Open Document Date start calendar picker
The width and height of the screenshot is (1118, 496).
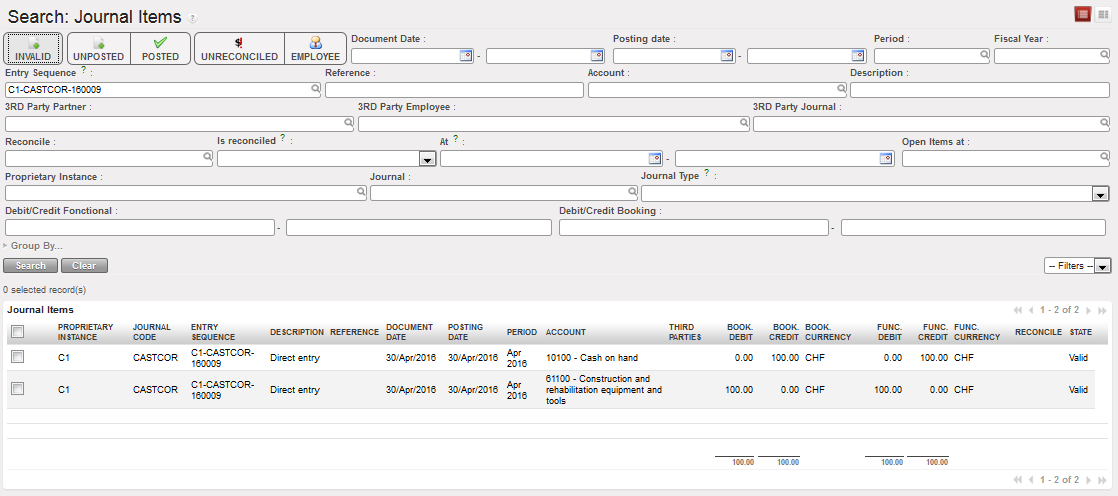466,56
